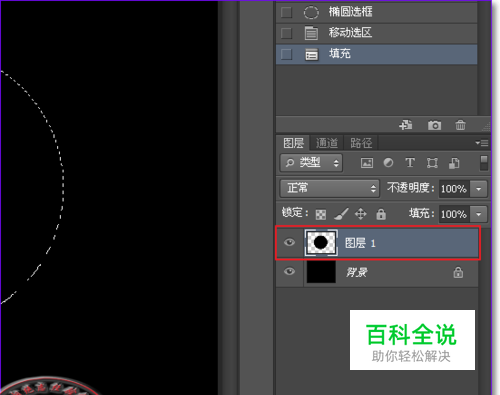Click the 填充 state icon in History
This screenshot has height=395, width=500.
pos(311,54)
